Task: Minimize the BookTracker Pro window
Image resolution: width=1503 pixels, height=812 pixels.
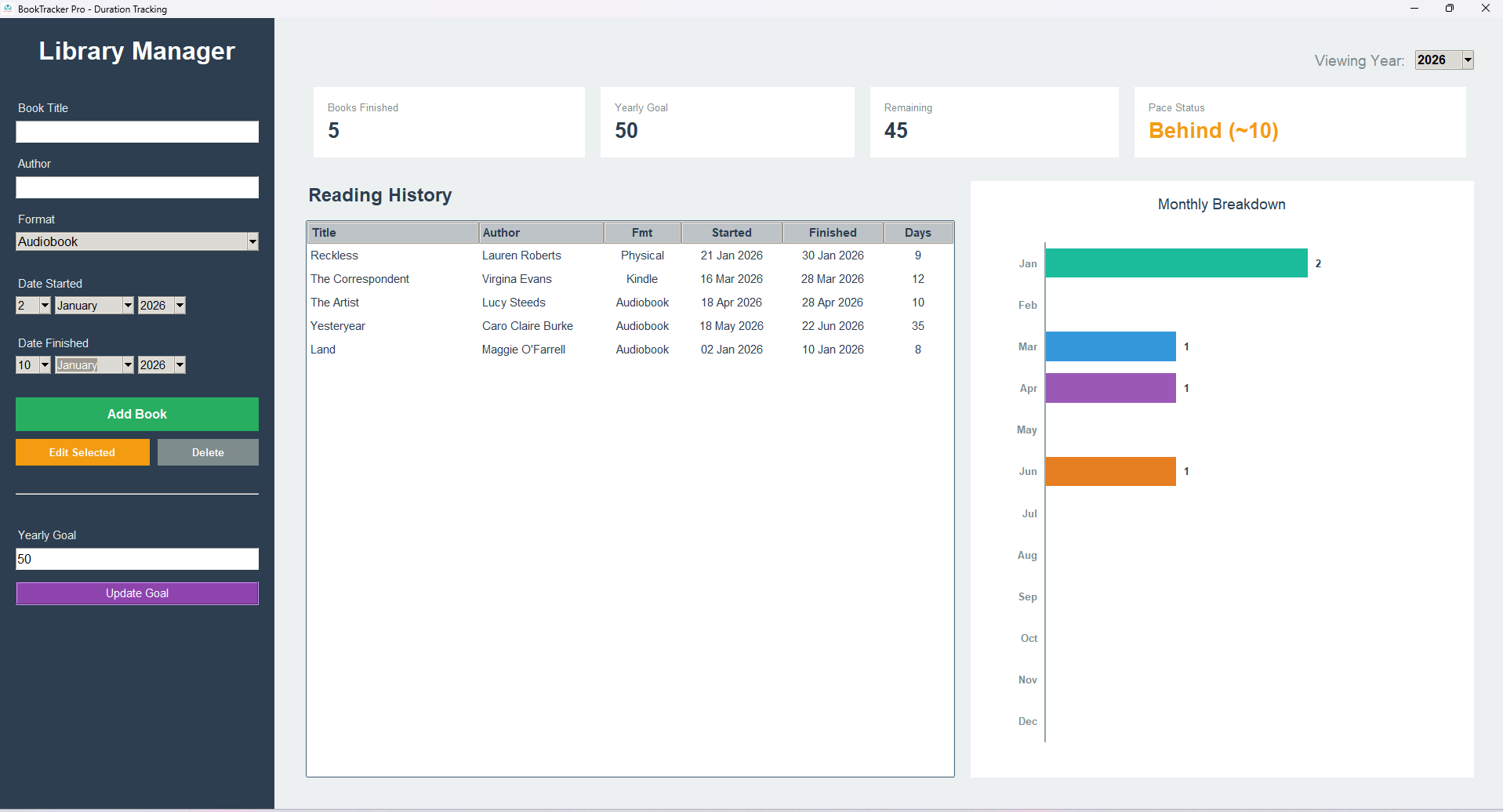Action: [1414, 9]
